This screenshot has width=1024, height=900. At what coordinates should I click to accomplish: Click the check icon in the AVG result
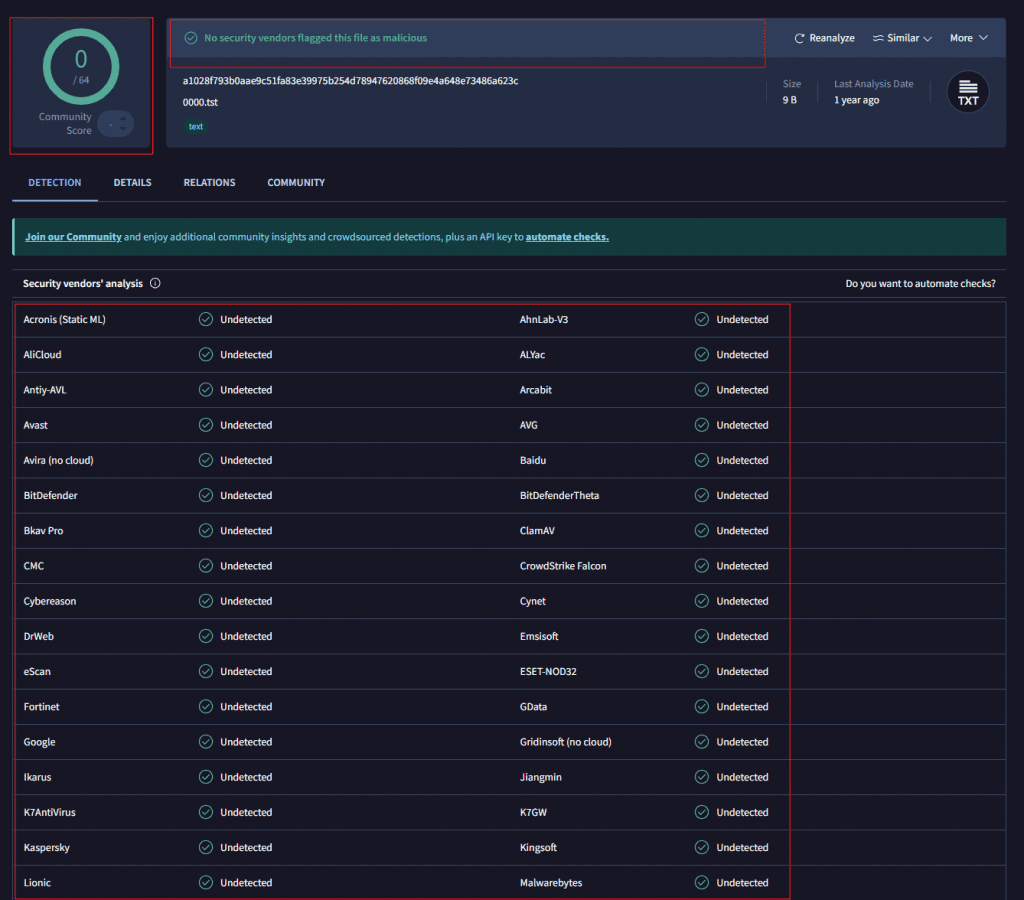[x=702, y=425]
